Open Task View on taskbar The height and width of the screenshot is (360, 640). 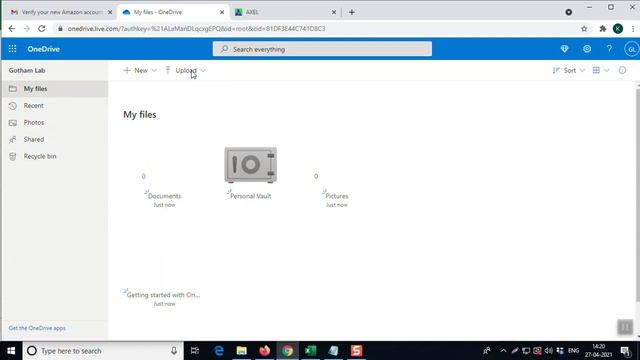click(195, 351)
